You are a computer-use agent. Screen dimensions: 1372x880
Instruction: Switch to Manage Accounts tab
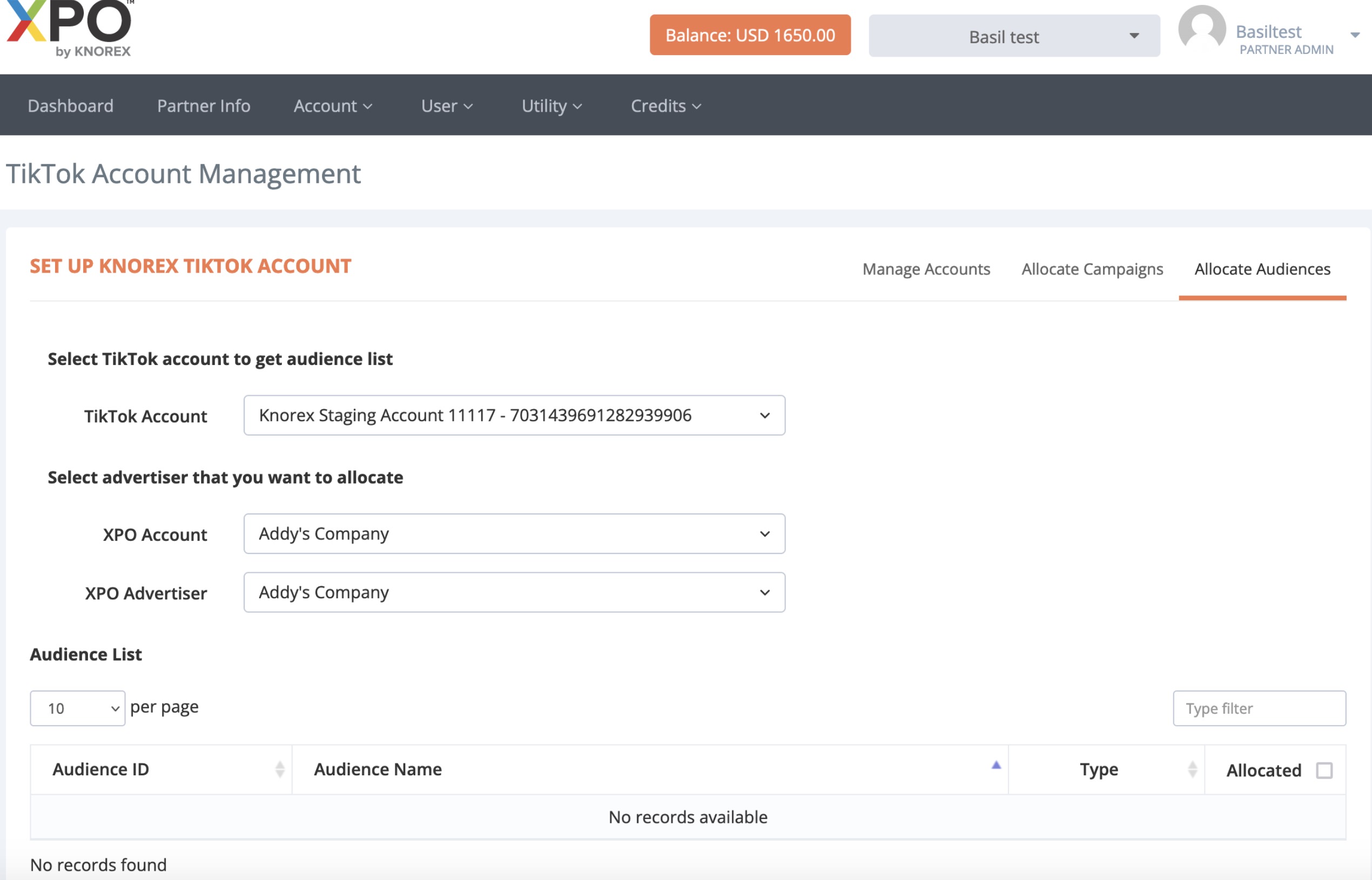[x=925, y=269]
